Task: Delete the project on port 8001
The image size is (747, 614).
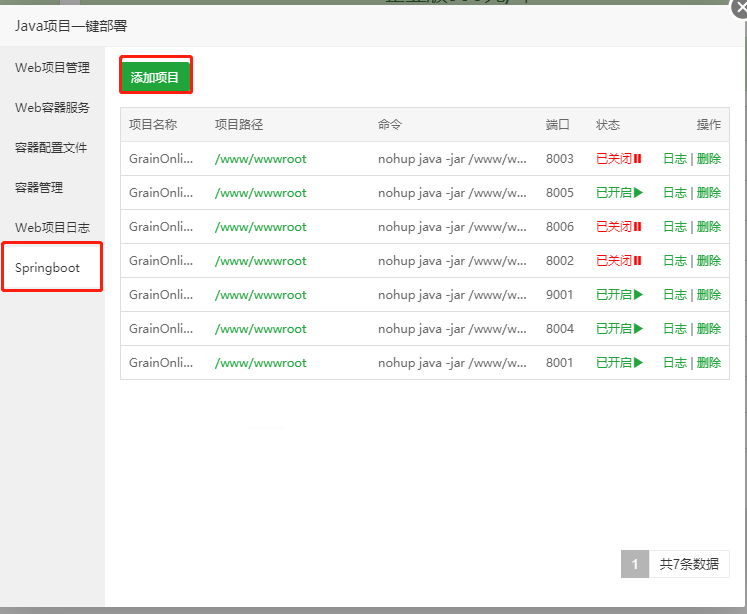Action: [708, 363]
